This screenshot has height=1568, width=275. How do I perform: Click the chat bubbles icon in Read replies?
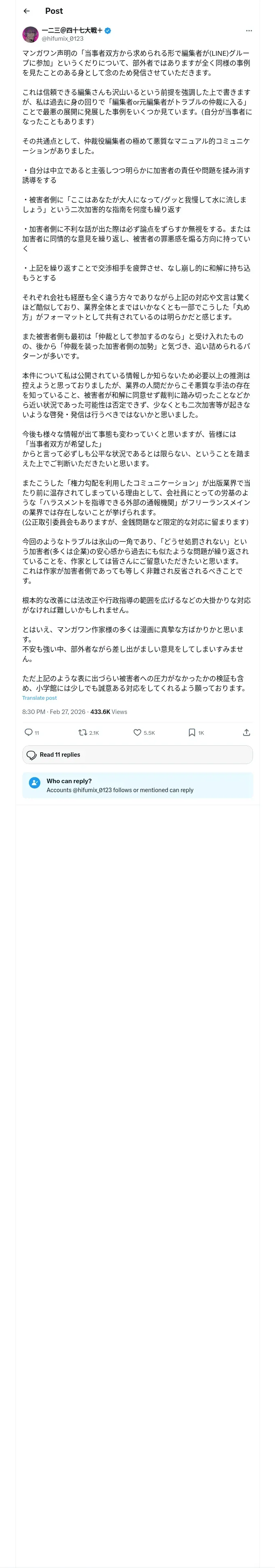32,755
